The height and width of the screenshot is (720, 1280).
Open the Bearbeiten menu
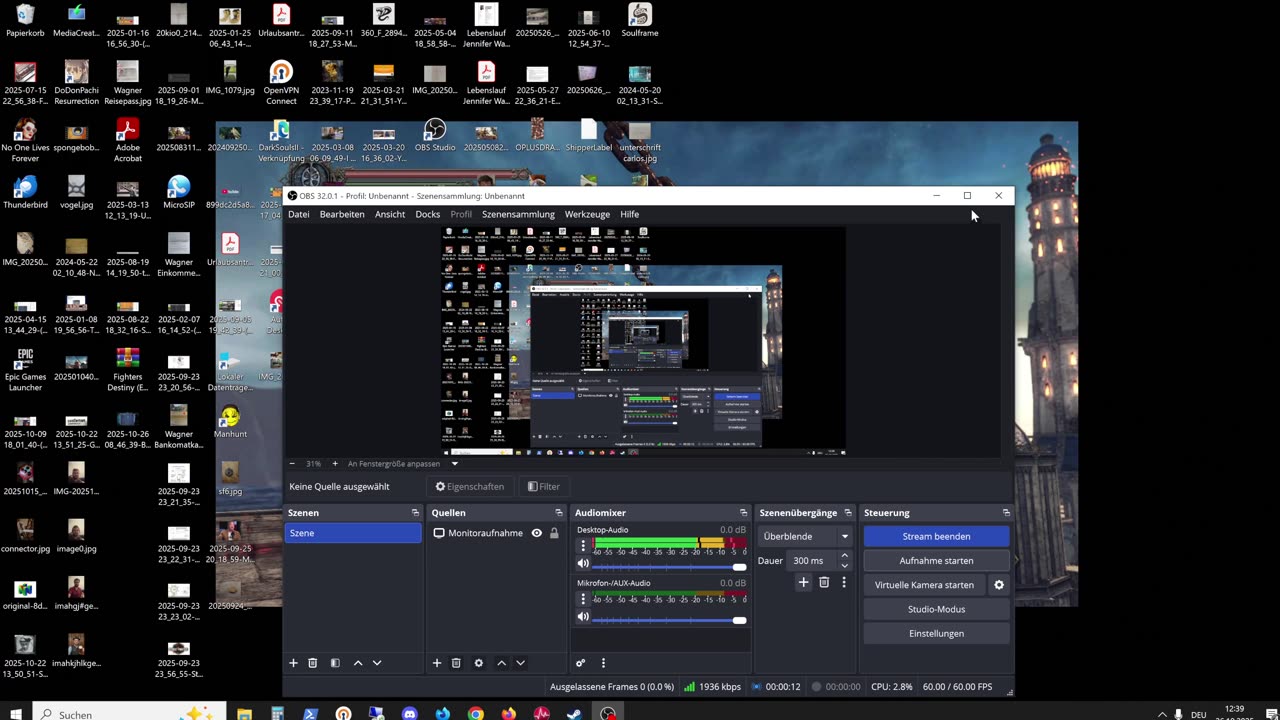click(342, 214)
